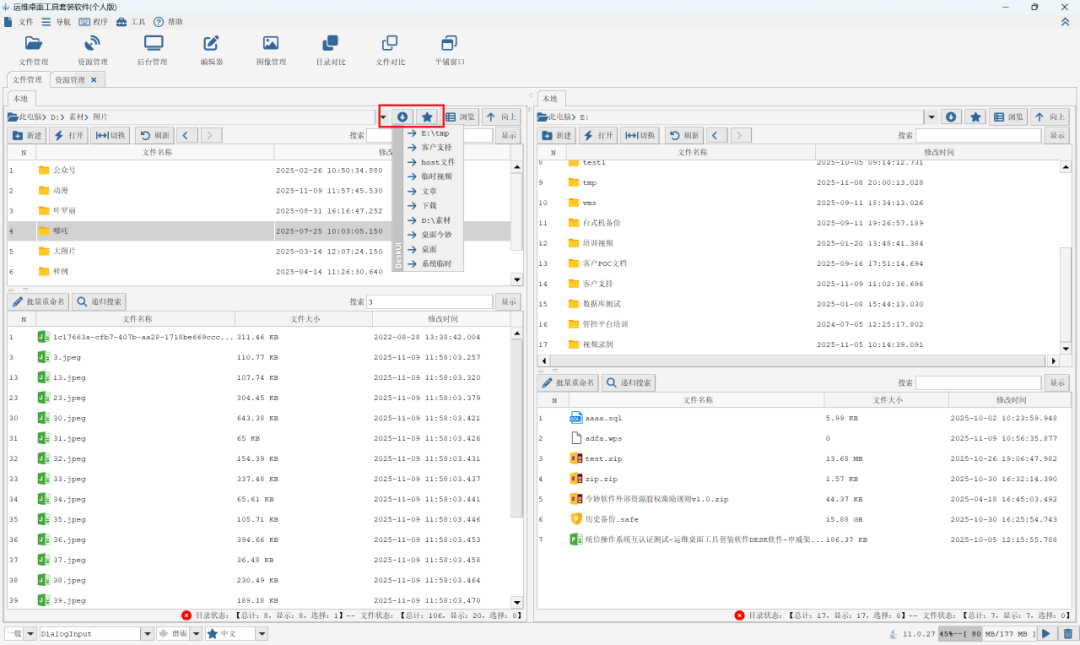Go up with 向上 in left pane
Image resolution: width=1080 pixels, height=645 pixels.
(502, 117)
